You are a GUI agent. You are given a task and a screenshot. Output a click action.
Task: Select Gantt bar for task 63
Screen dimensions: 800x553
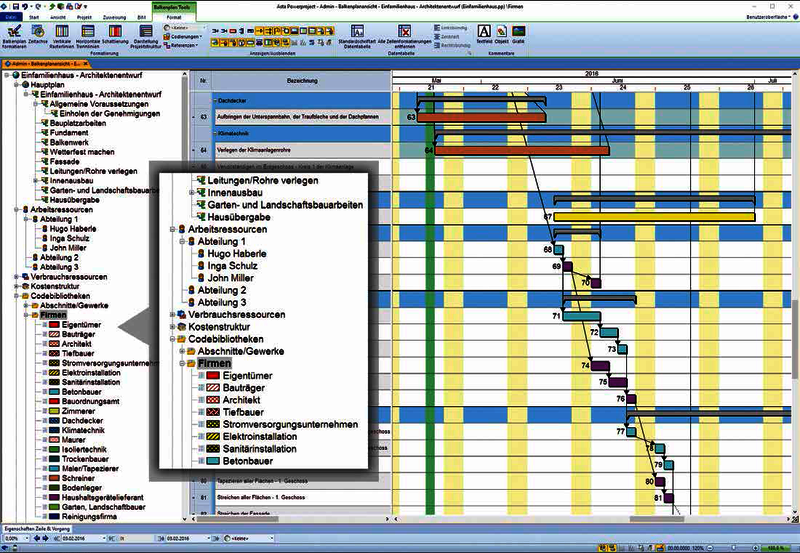482,117
